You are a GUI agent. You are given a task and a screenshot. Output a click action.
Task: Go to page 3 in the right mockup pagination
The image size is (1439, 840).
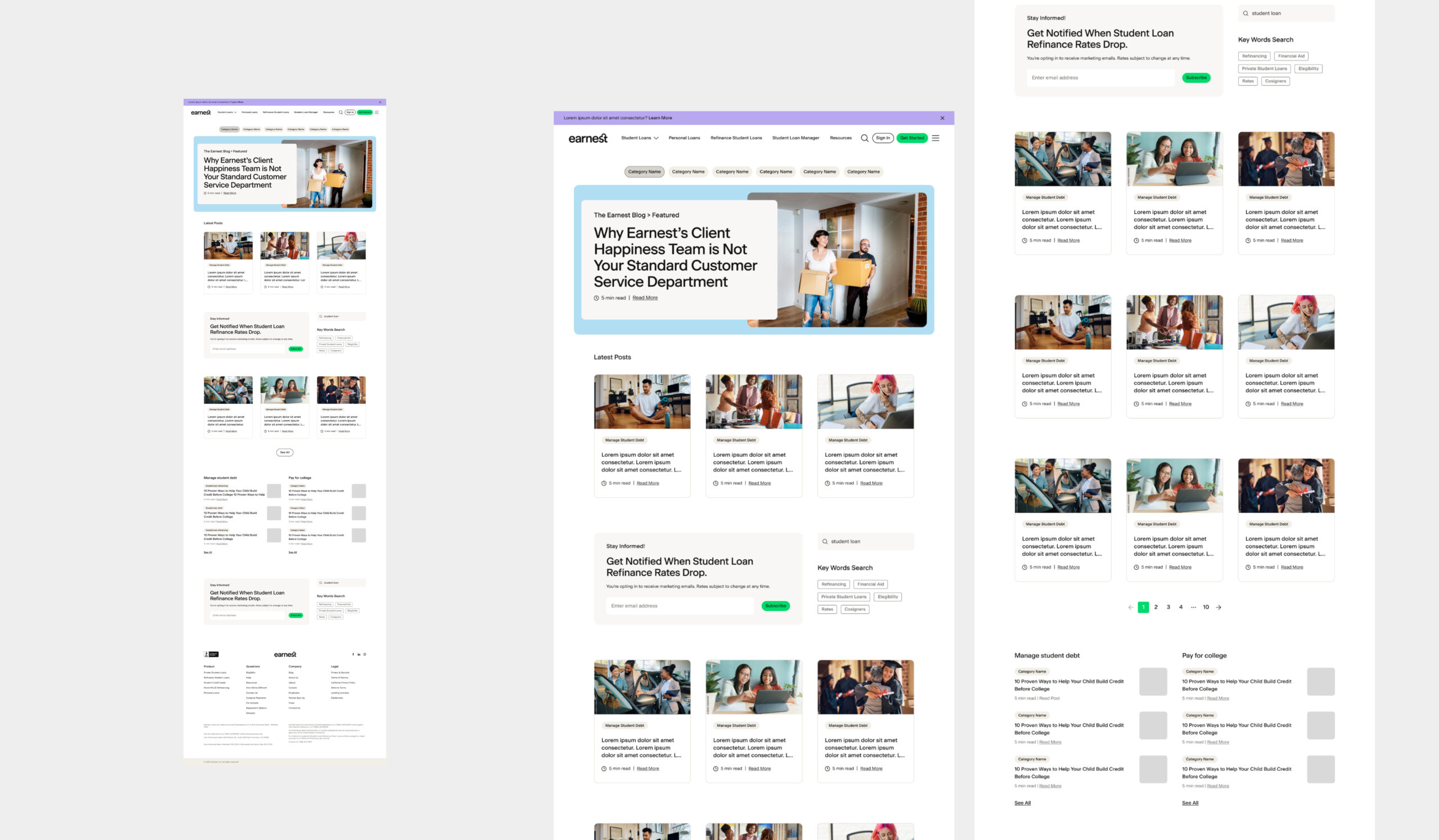click(1168, 607)
